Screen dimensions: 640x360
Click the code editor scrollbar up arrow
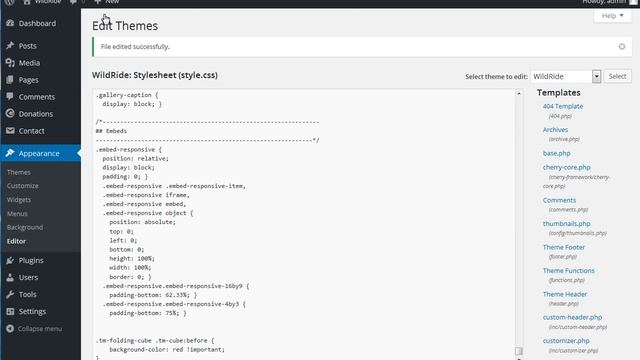click(x=519, y=93)
